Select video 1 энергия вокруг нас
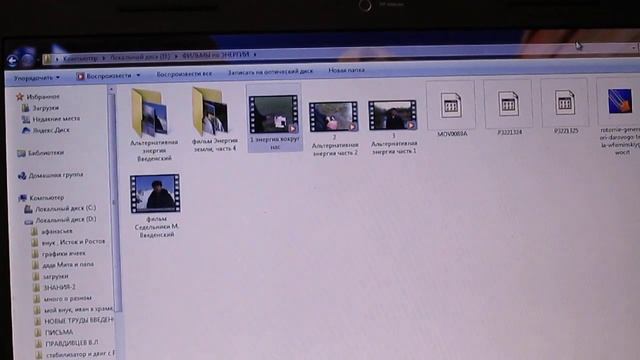 click(x=275, y=118)
